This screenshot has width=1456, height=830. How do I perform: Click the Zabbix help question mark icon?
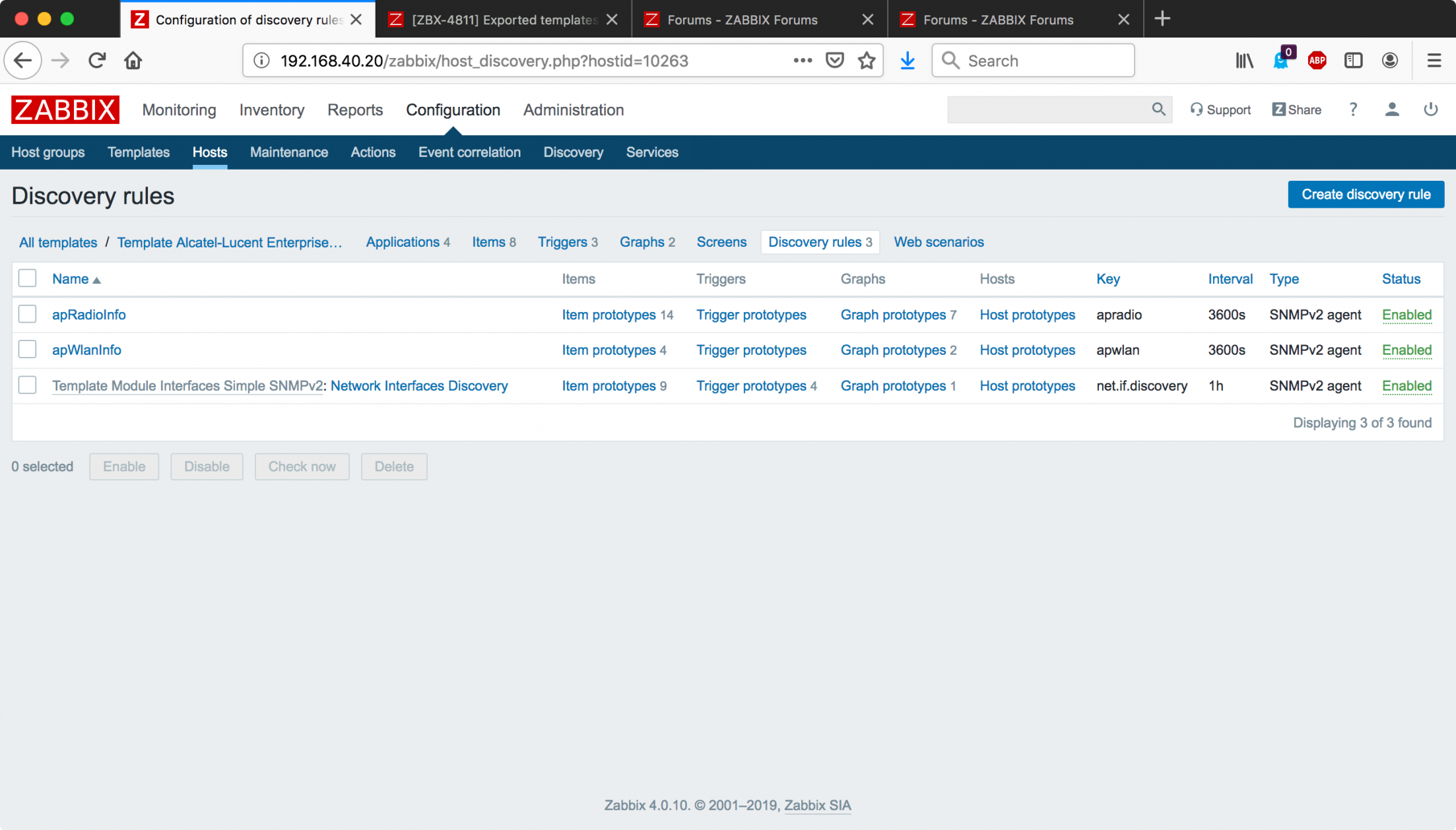click(x=1353, y=110)
